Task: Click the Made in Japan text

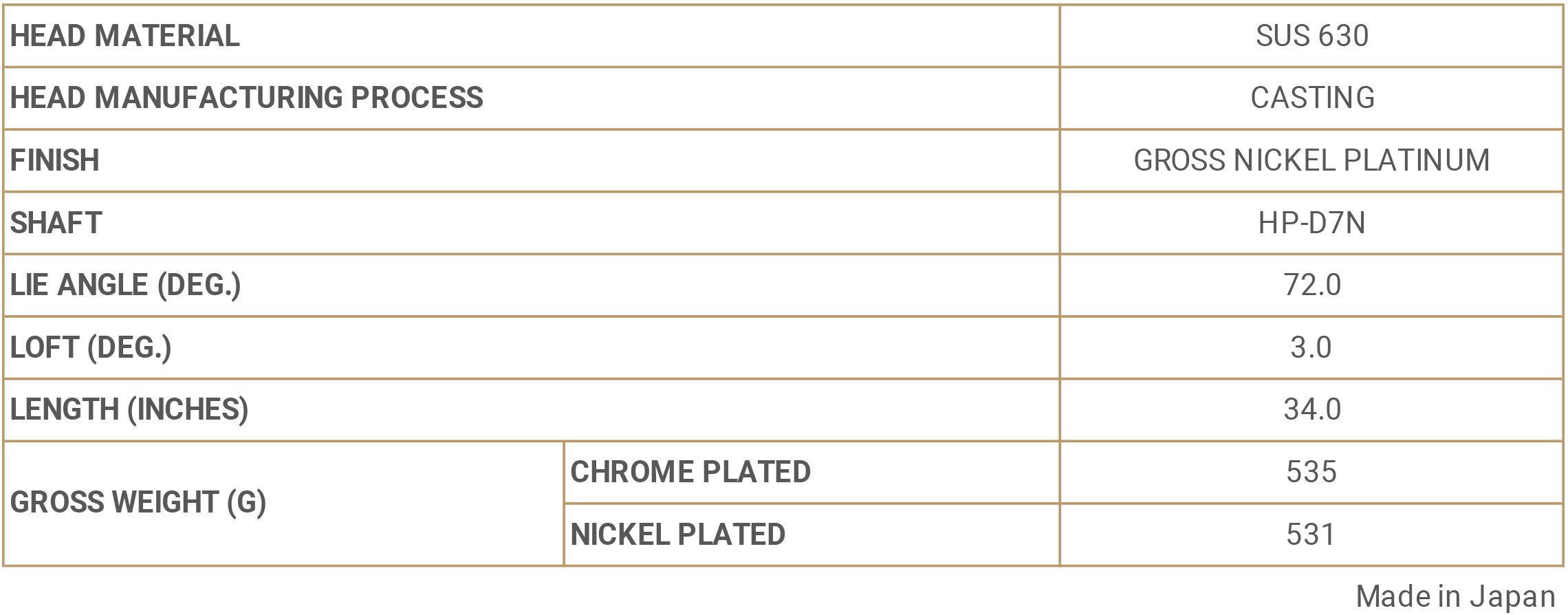Action: tap(1455, 596)
